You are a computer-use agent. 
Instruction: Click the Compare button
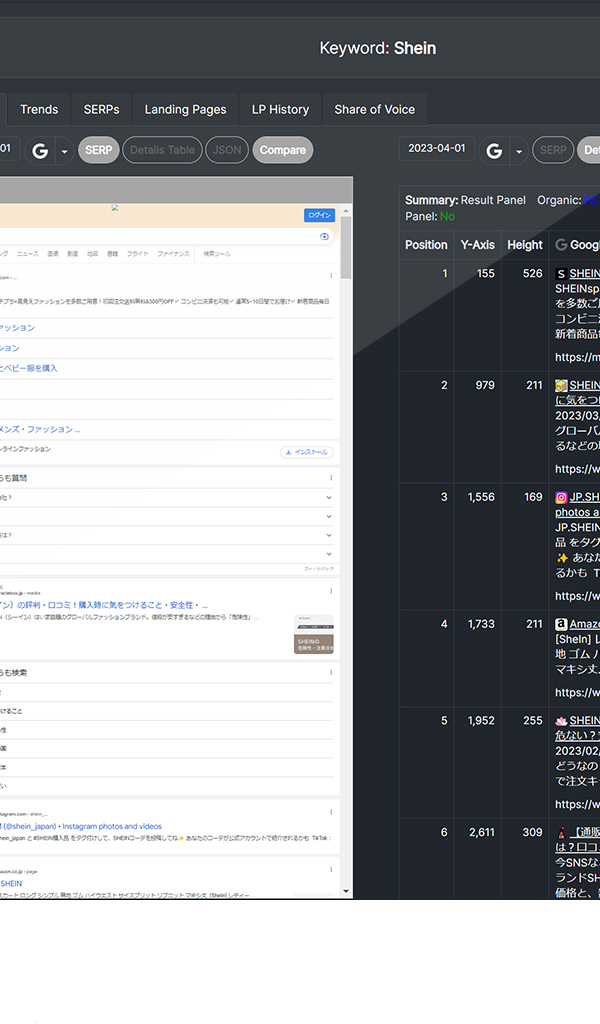click(283, 150)
